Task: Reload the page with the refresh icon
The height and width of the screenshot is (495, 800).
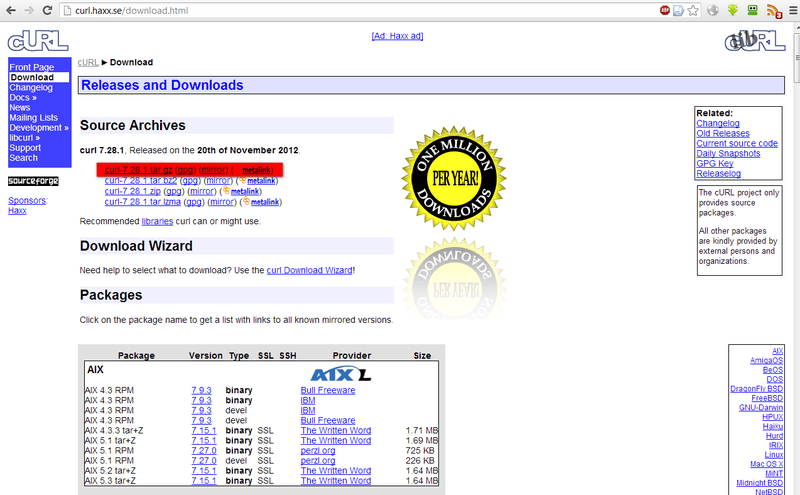Action: click(x=47, y=10)
